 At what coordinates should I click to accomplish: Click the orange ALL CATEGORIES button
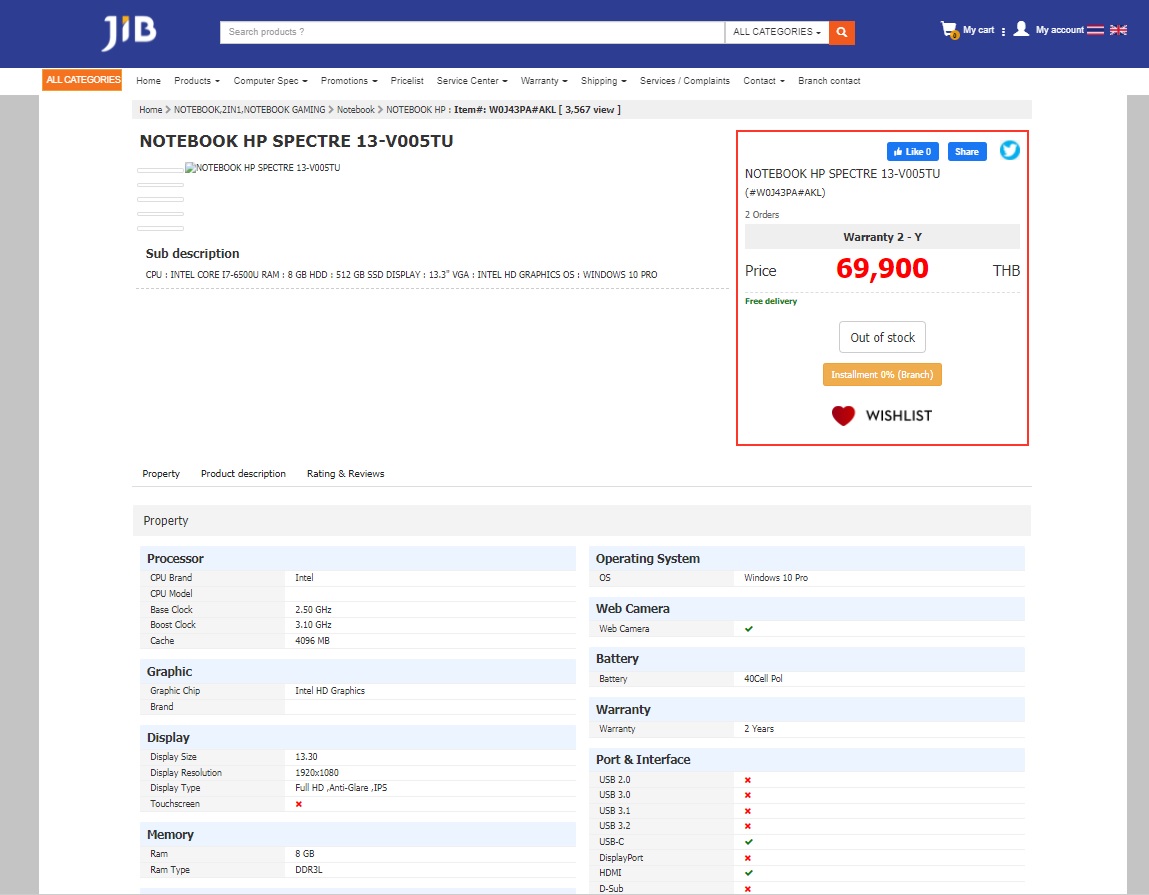coord(82,80)
